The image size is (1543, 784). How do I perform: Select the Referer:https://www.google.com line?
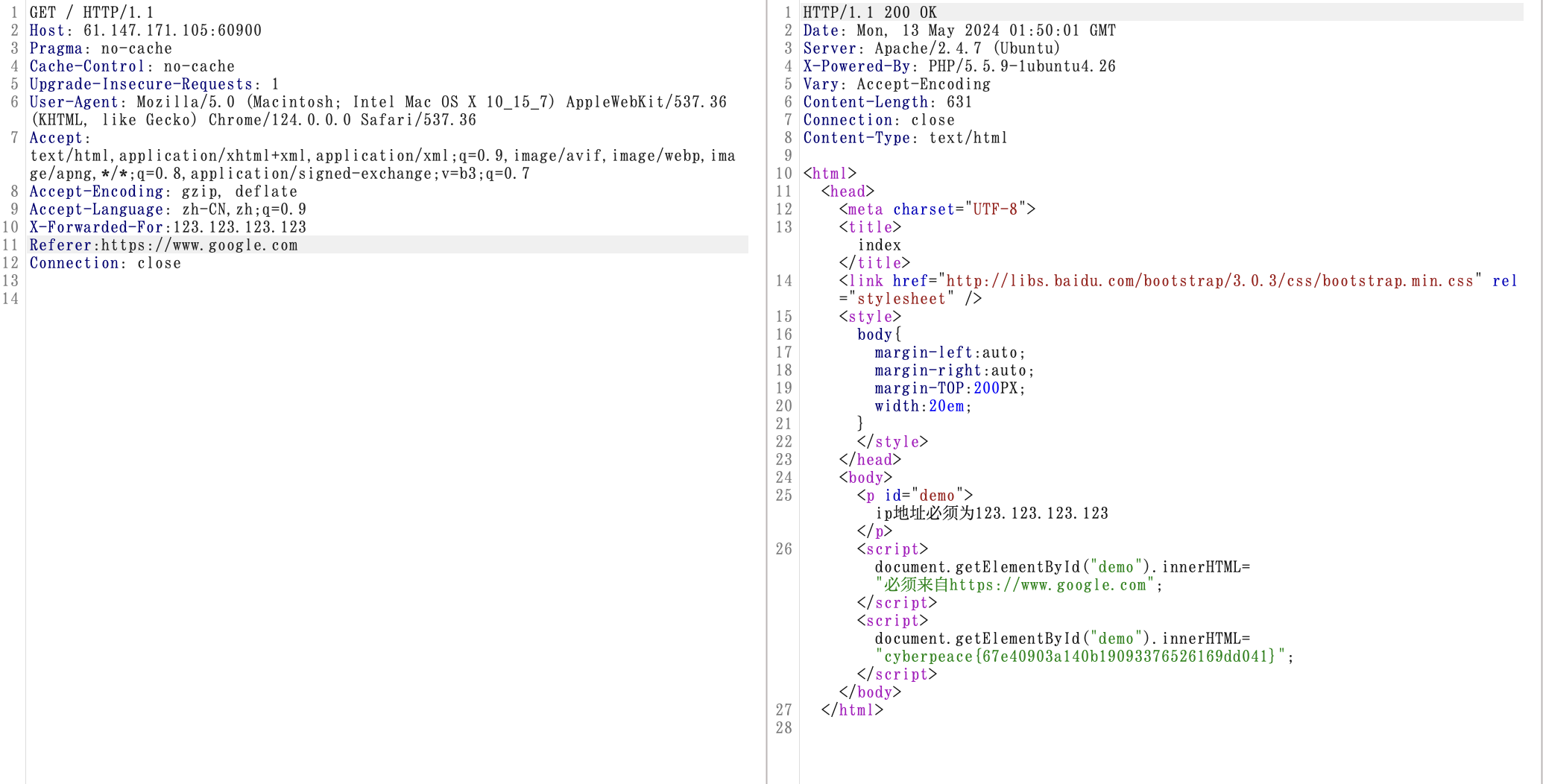163,245
